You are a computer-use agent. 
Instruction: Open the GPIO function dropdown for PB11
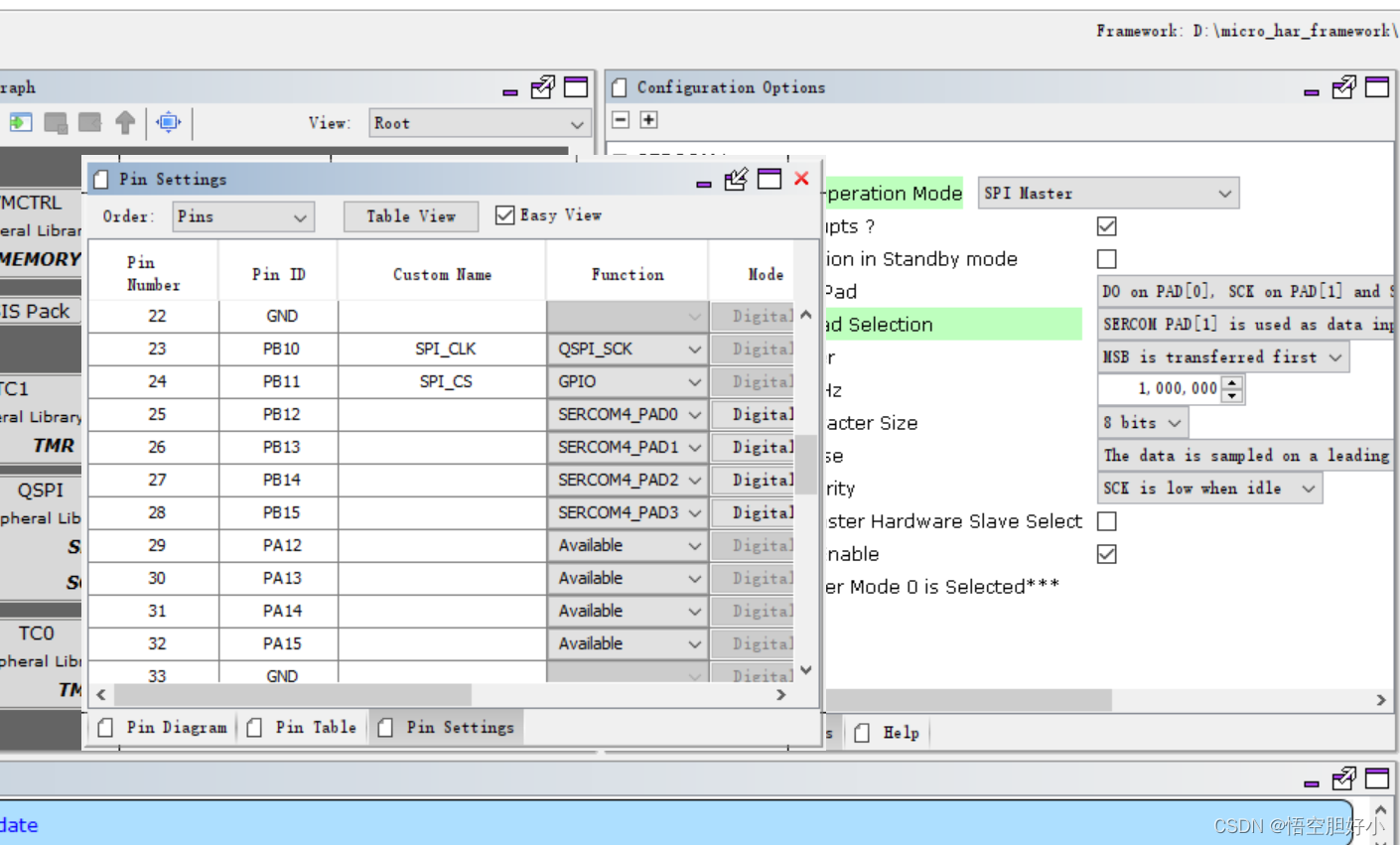coord(628,382)
